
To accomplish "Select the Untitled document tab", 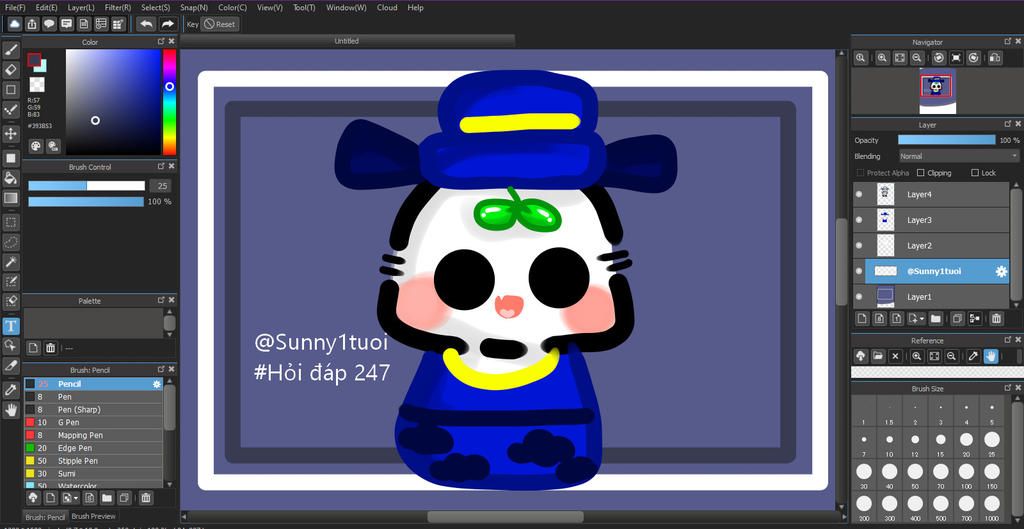I will [347, 41].
